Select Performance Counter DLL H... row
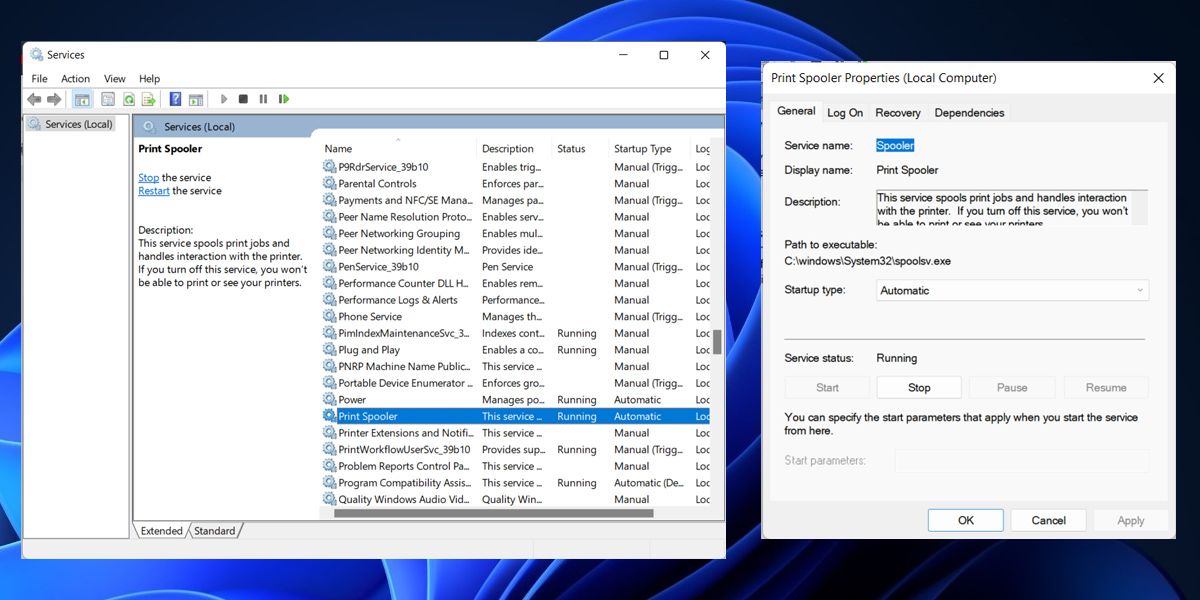 click(x=515, y=283)
